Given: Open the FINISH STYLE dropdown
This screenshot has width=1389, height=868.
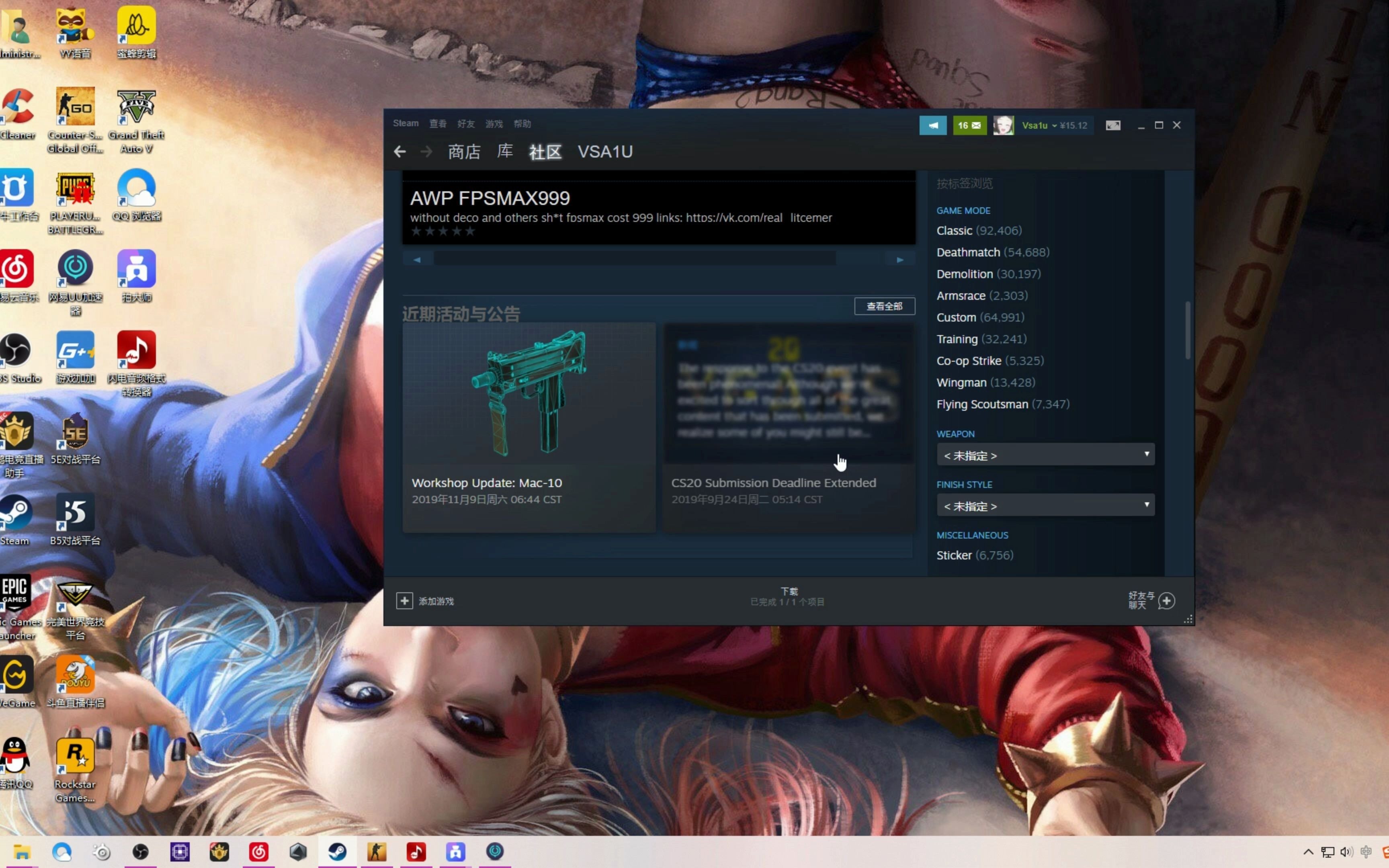Looking at the screenshot, I should click(1045, 505).
